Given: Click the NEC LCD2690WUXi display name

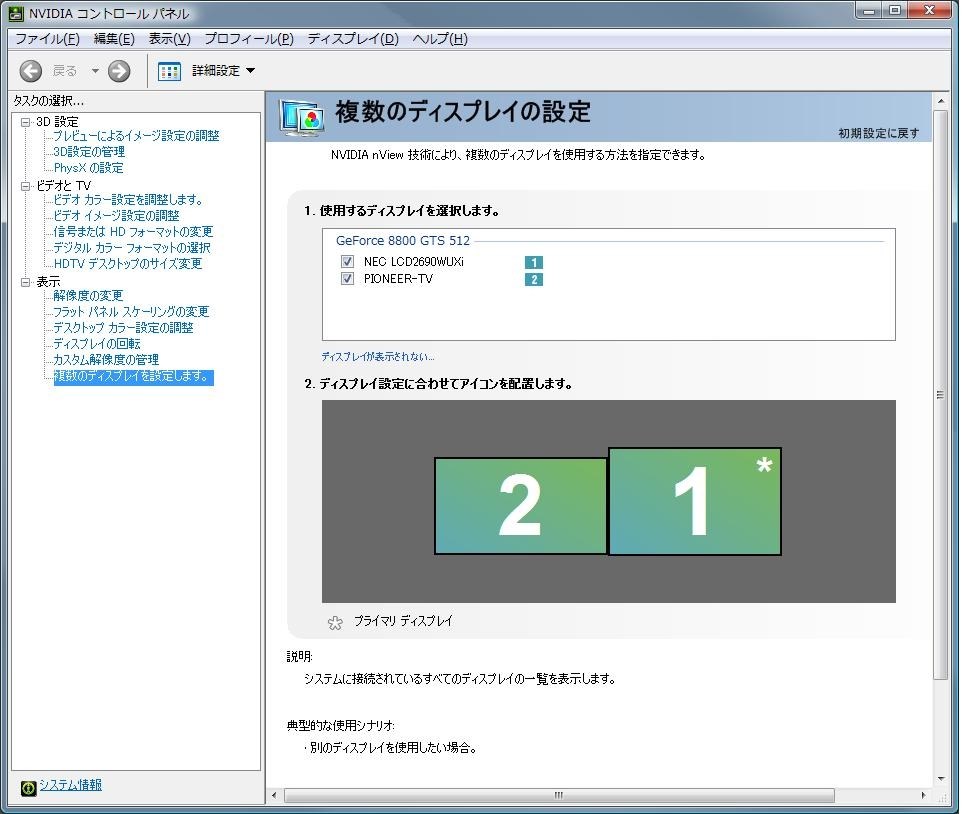Looking at the screenshot, I should tap(413, 262).
